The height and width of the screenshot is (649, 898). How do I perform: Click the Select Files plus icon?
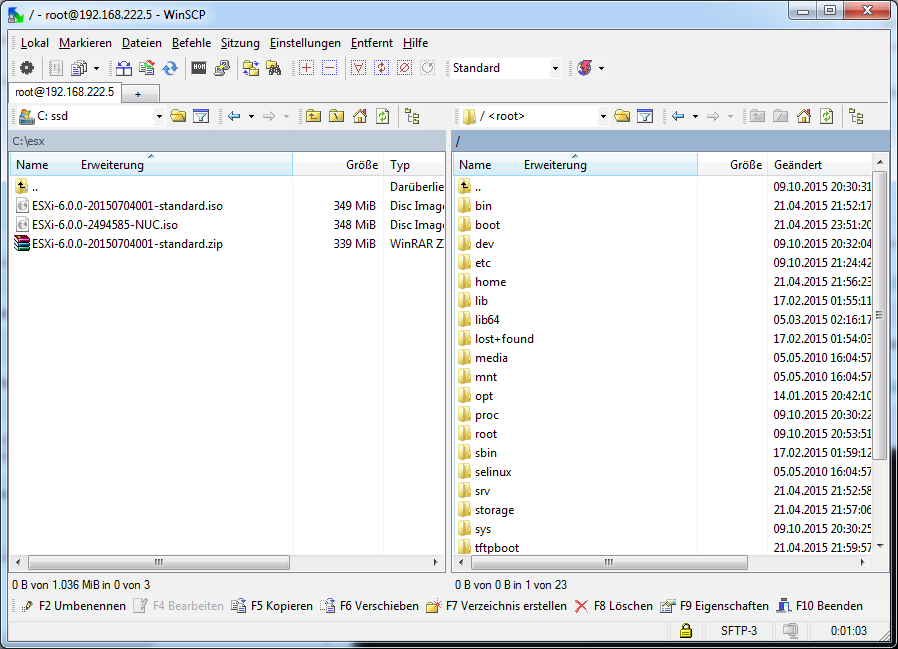tap(306, 68)
